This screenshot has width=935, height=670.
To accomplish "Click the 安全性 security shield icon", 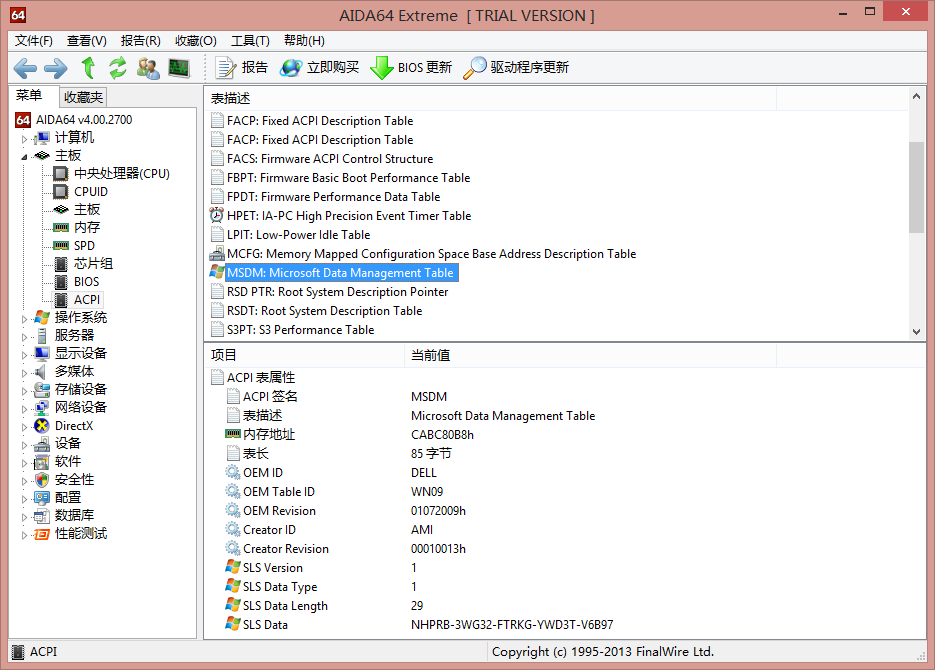I will tap(42, 480).
